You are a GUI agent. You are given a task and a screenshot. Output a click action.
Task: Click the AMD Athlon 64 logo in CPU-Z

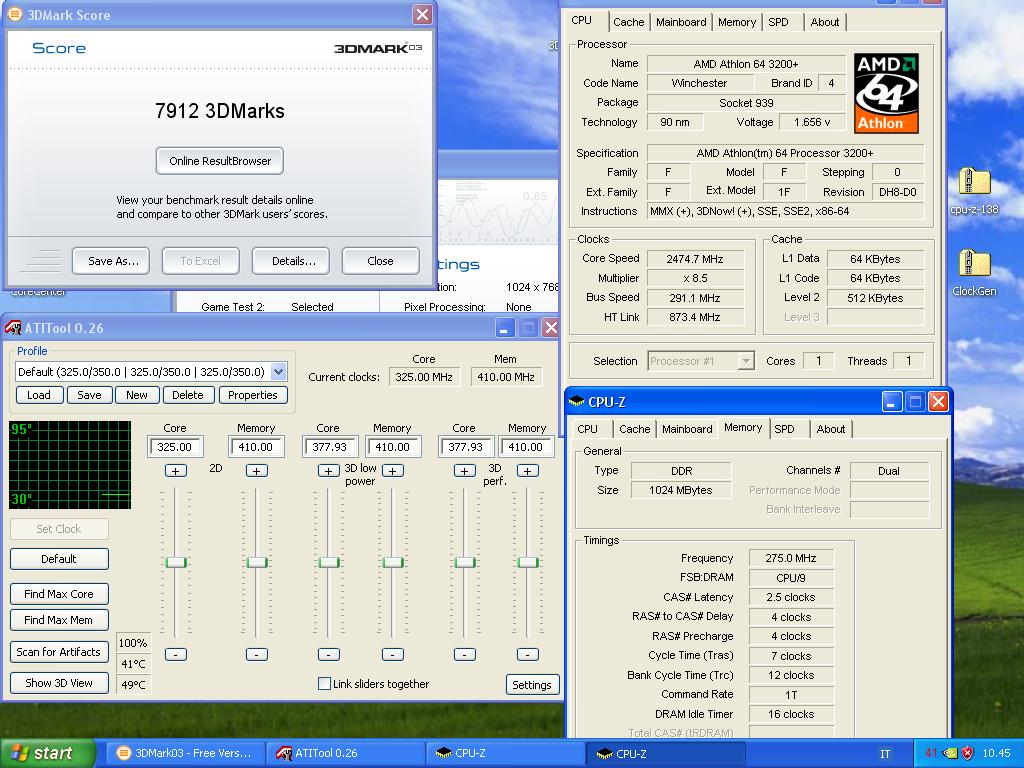(886, 93)
